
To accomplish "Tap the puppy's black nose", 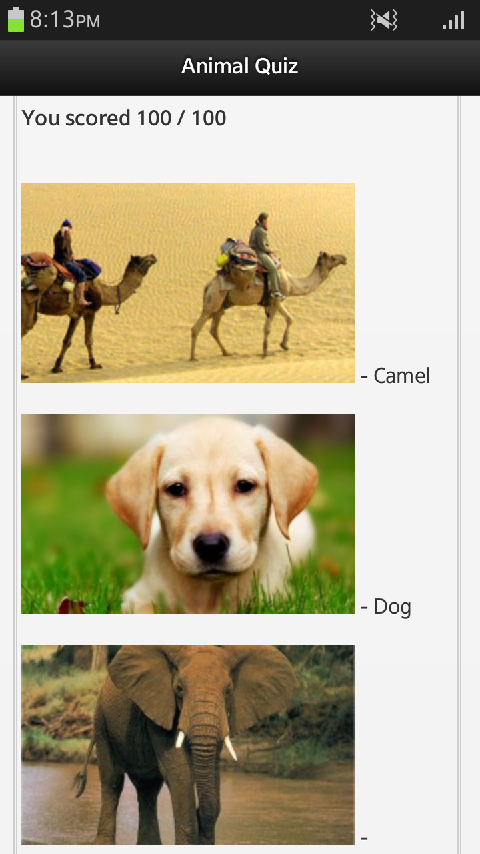I will (x=211, y=547).
